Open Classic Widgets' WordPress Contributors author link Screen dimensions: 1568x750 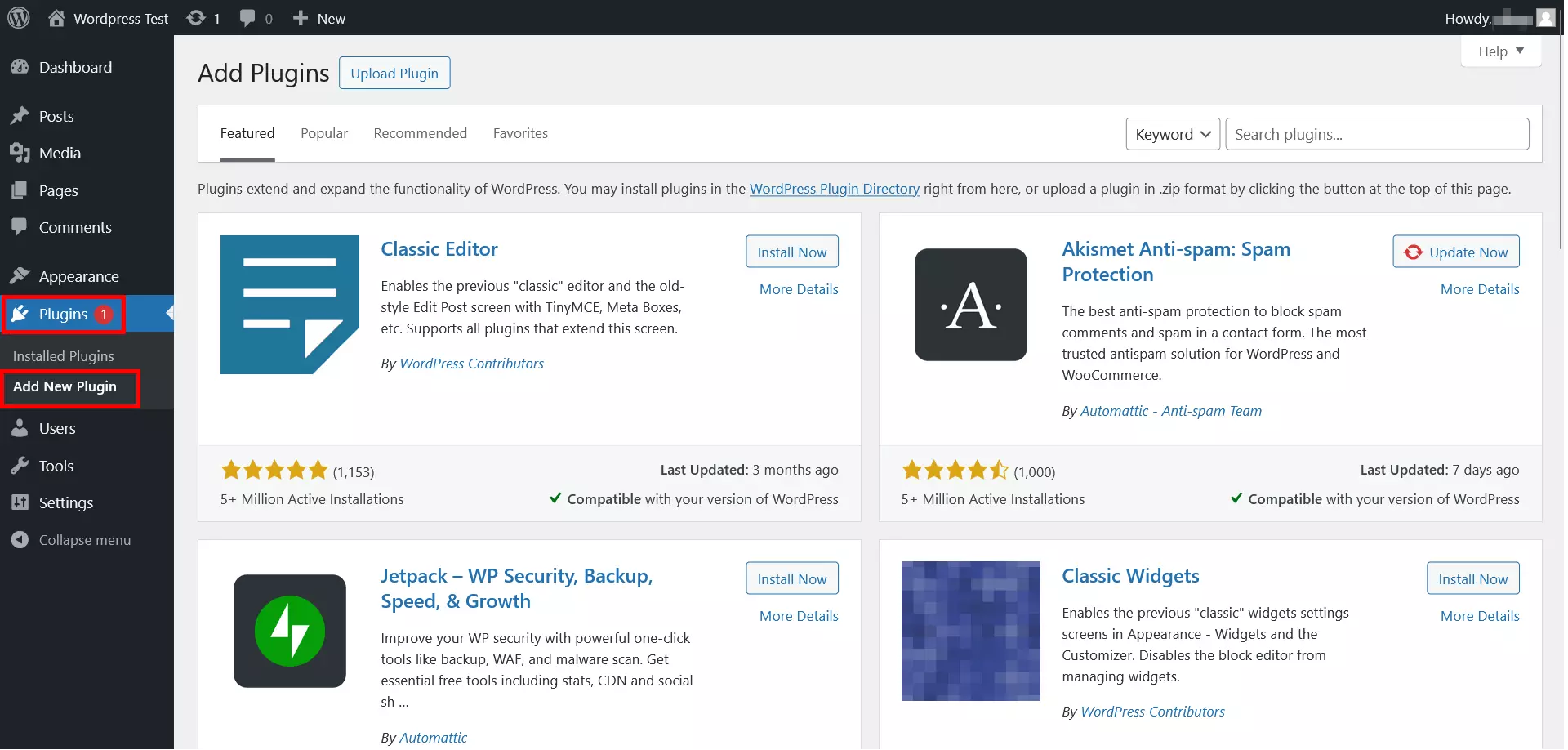1153,712
